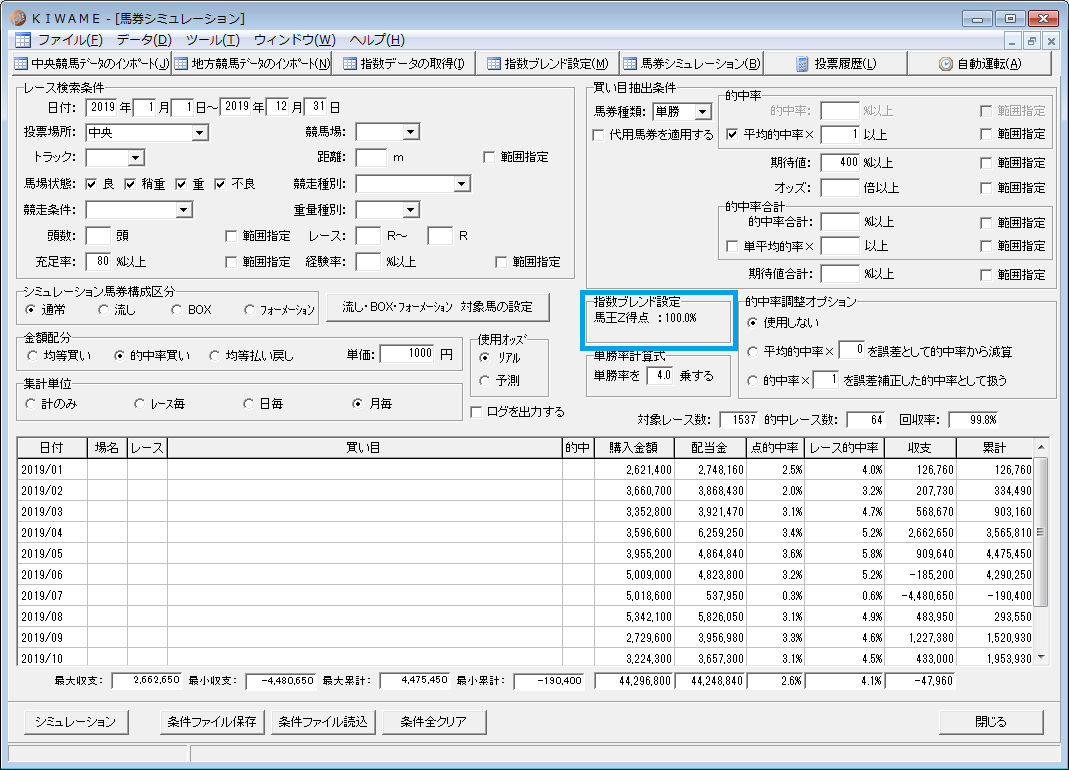Open the ツール menu

(212, 40)
